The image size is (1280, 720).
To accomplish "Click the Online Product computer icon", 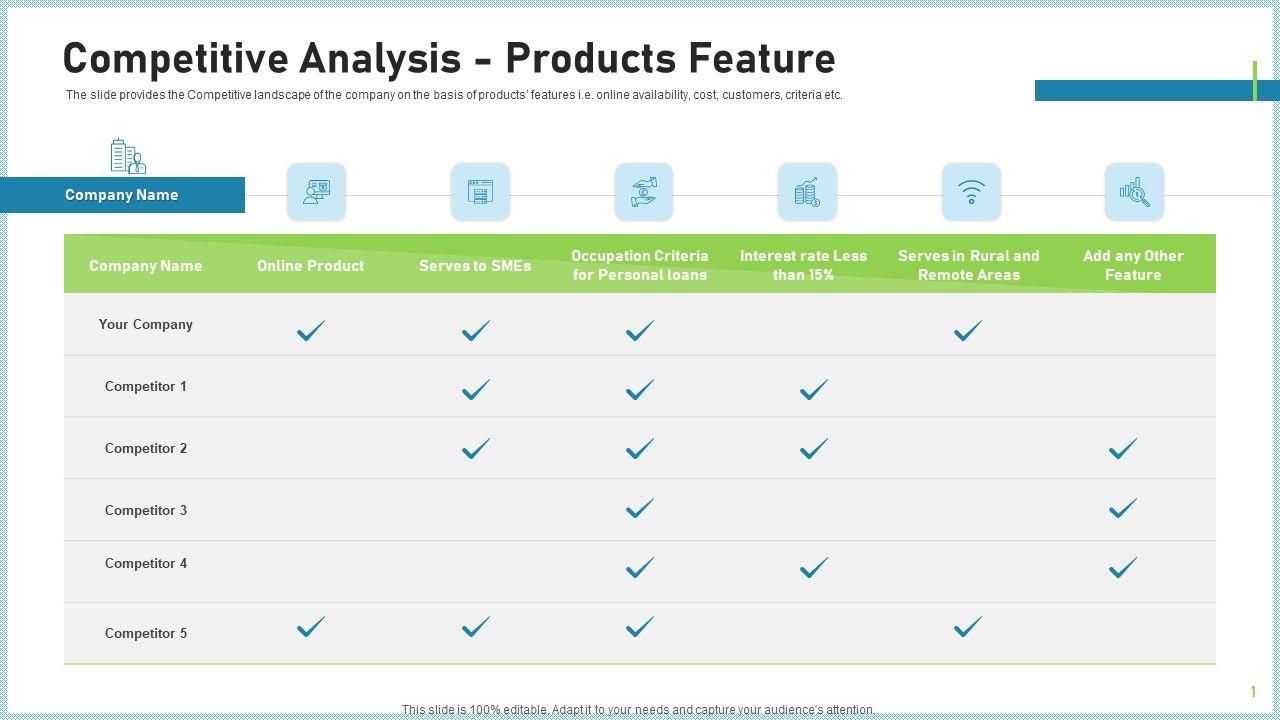I will tap(316, 191).
